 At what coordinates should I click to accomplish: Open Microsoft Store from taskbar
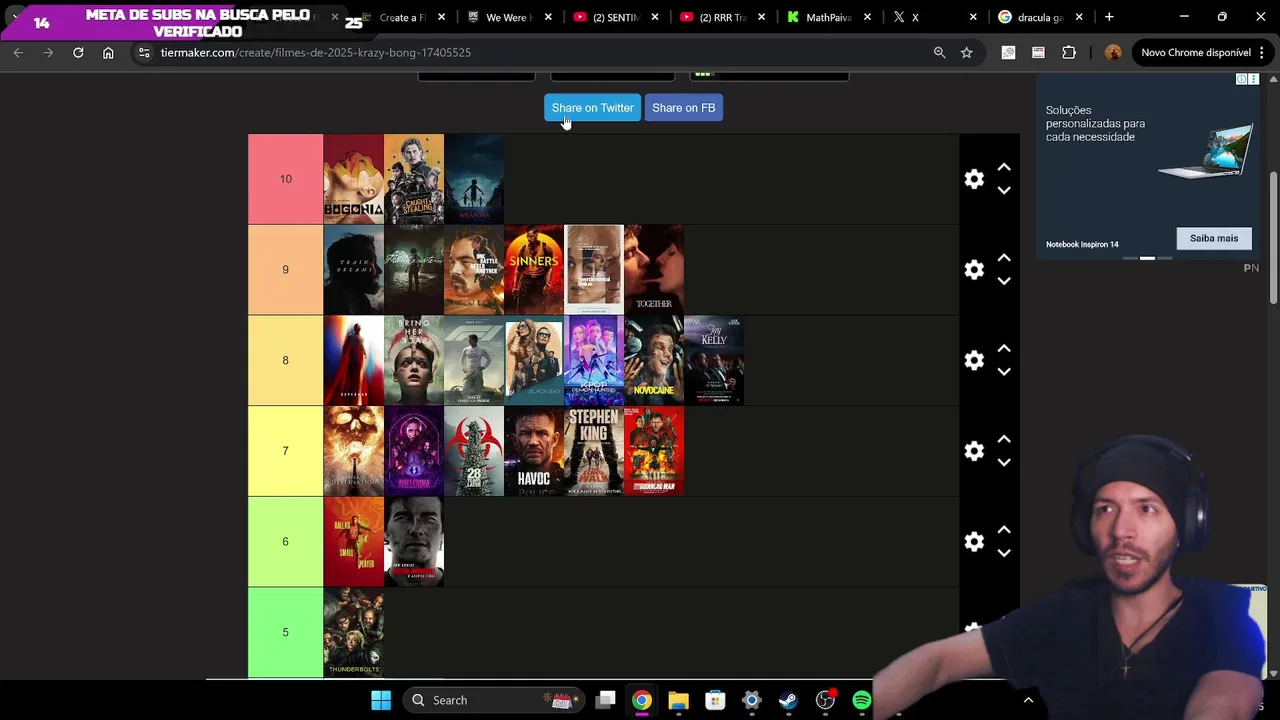714,700
